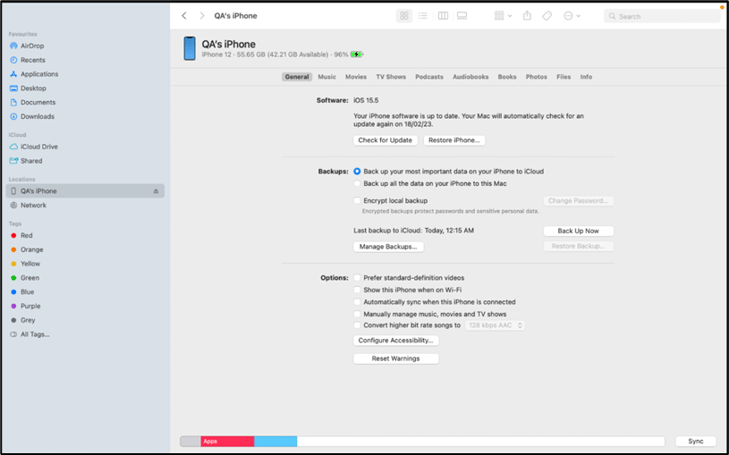Open the Photos tab
The height and width of the screenshot is (455, 729).
[536, 77]
